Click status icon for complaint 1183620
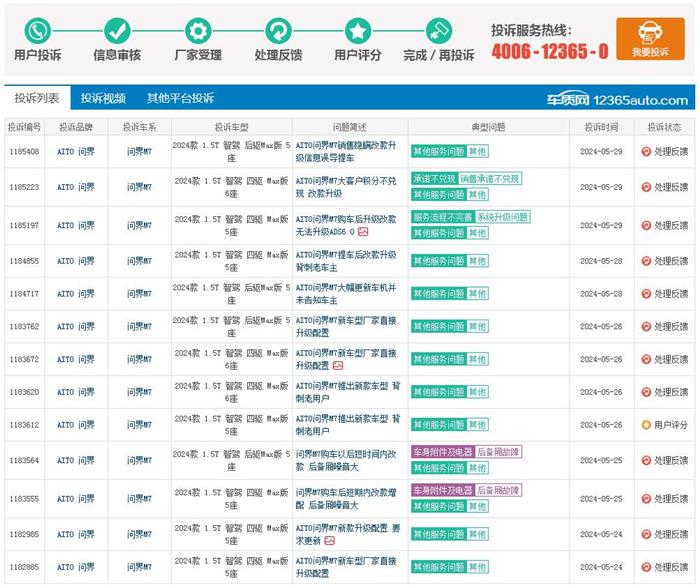The width and height of the screenshot is (700, 585). coord(646,392)
